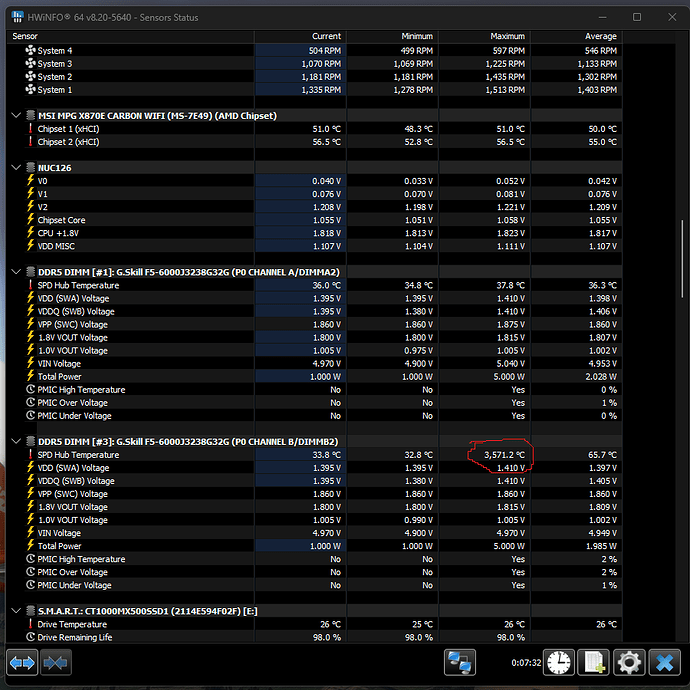Click the vertical scrollbar thumb
Viewport: 690px width, 690px height.
(x=683, y=259)
